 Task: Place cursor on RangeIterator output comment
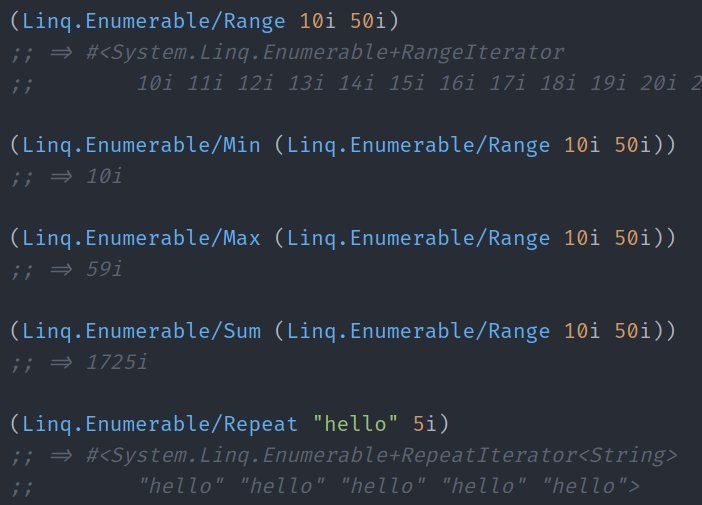[x=325, y=52]
